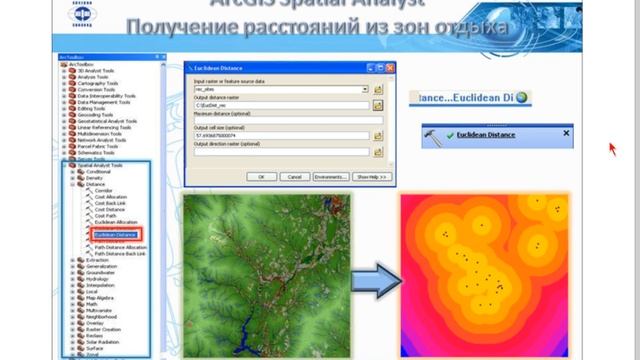Click Cost Path tool hammer icon
Screen dimensions: 640x360
(x=89, y=216)
